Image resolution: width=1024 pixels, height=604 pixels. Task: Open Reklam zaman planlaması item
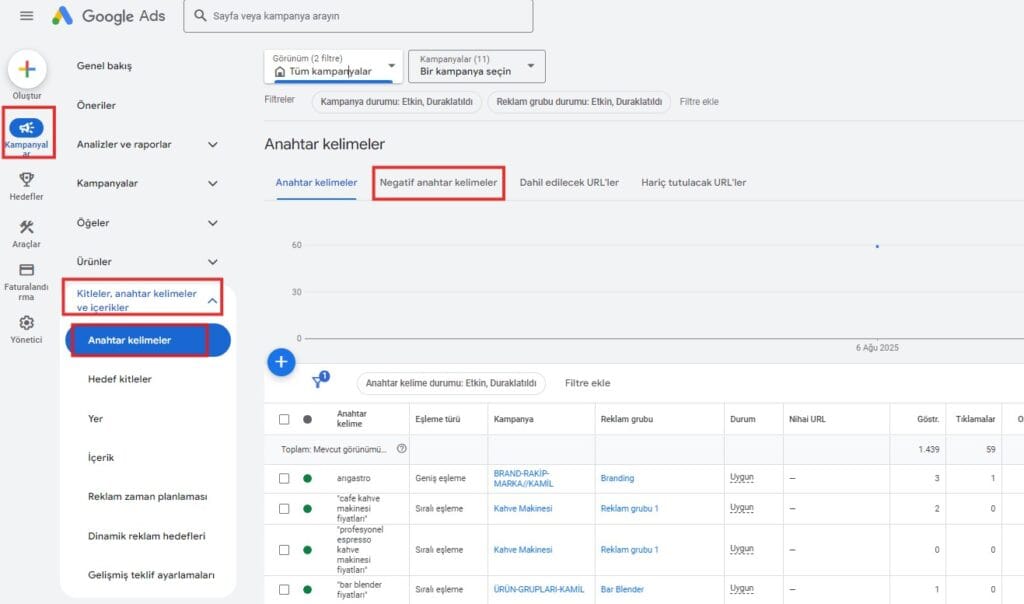coord(148,497)
